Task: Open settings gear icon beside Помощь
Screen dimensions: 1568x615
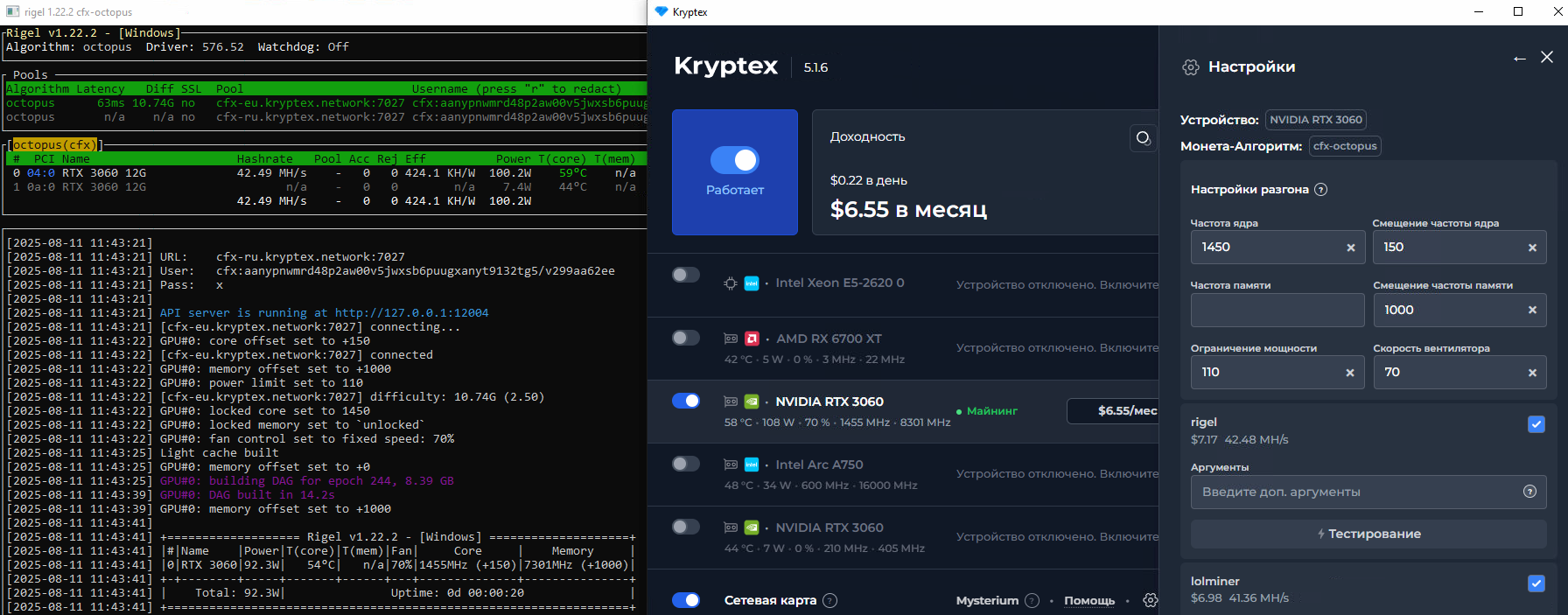Action: [1150, 600]
